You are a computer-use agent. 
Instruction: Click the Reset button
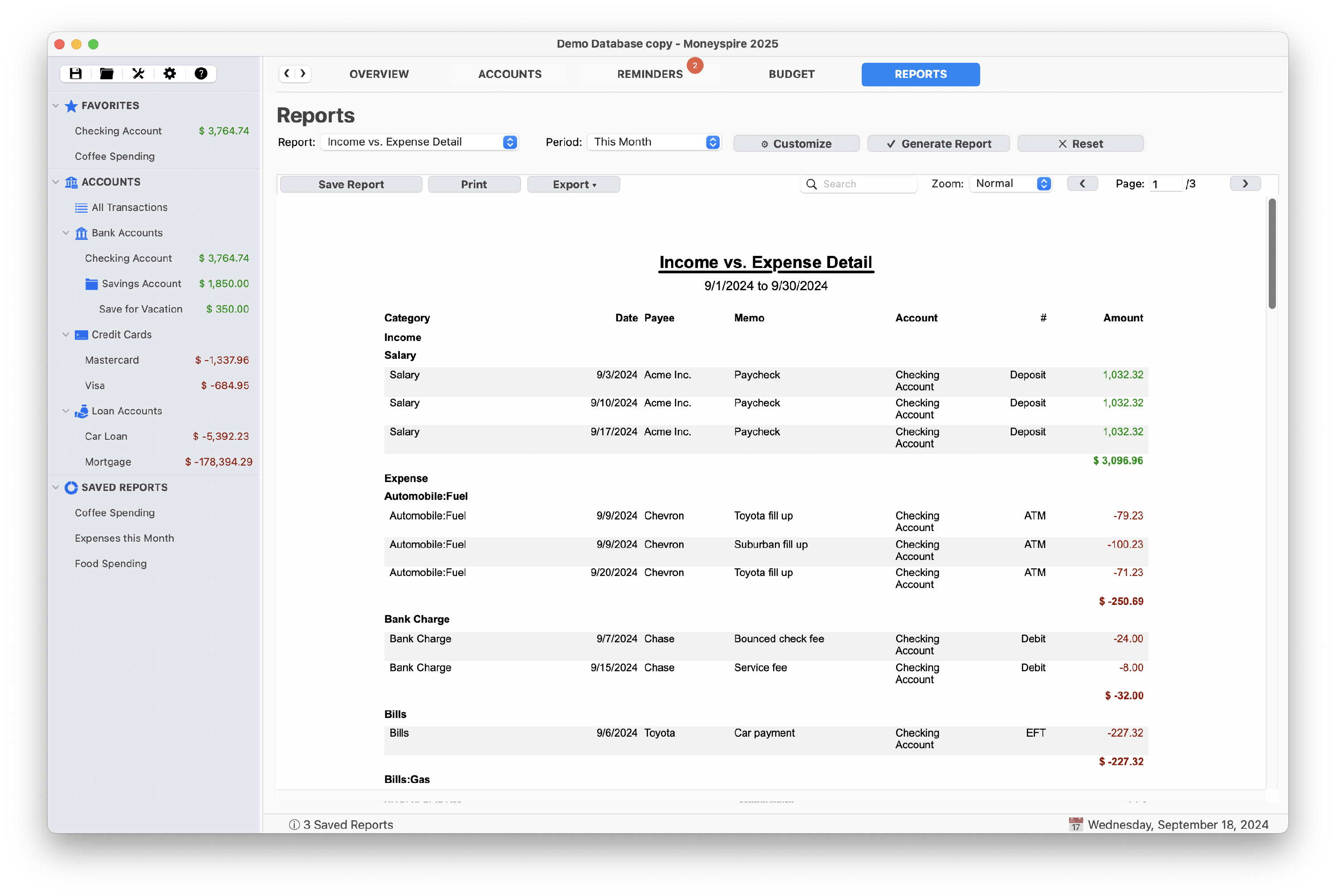(1080, 144)
